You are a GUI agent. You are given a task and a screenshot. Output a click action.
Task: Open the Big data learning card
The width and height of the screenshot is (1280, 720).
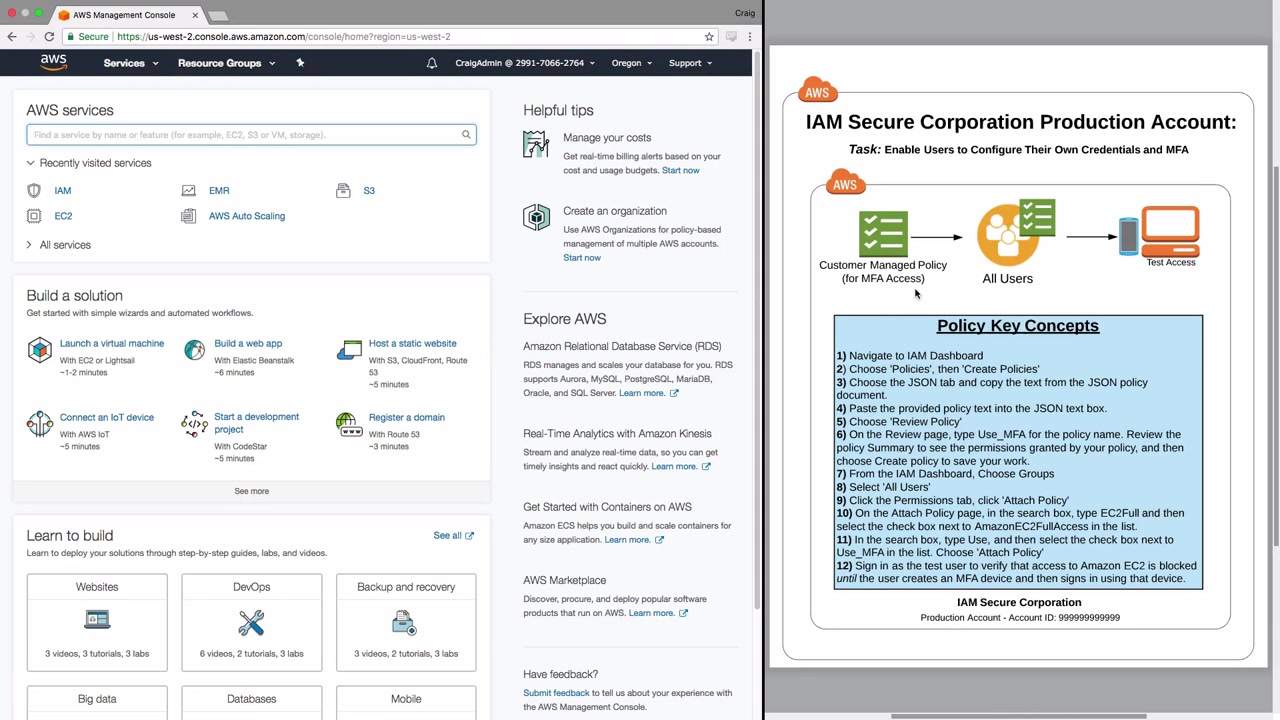(x=97, y=702)
